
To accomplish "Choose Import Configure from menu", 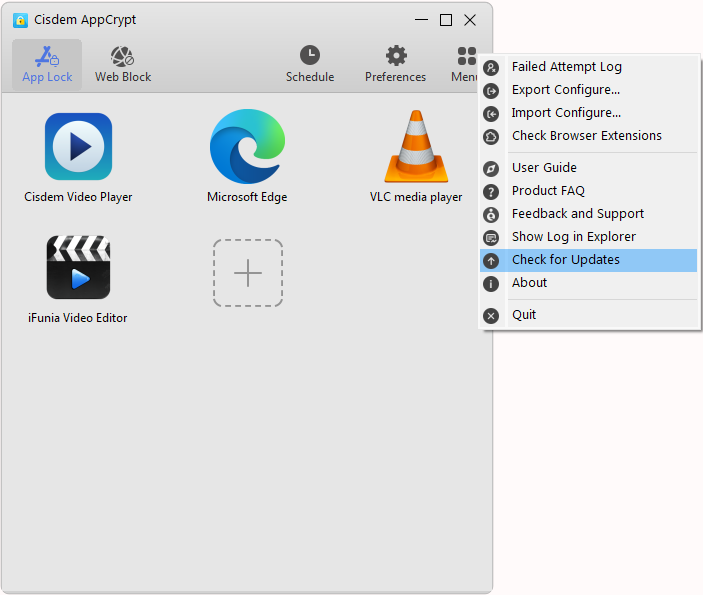I will click(x=566, y=113).
